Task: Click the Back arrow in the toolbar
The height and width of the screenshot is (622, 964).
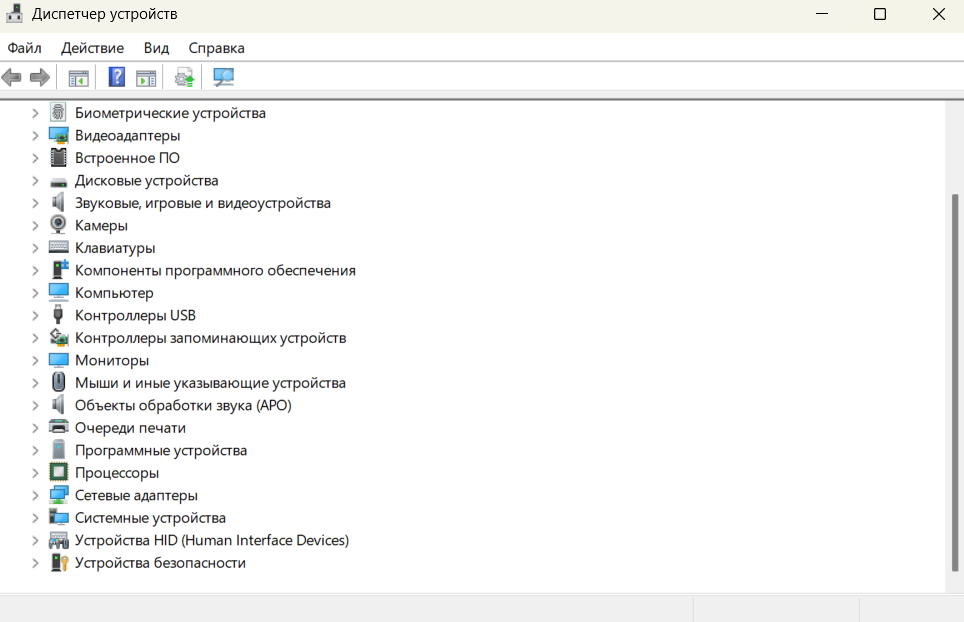Action: tap(12, 77)
